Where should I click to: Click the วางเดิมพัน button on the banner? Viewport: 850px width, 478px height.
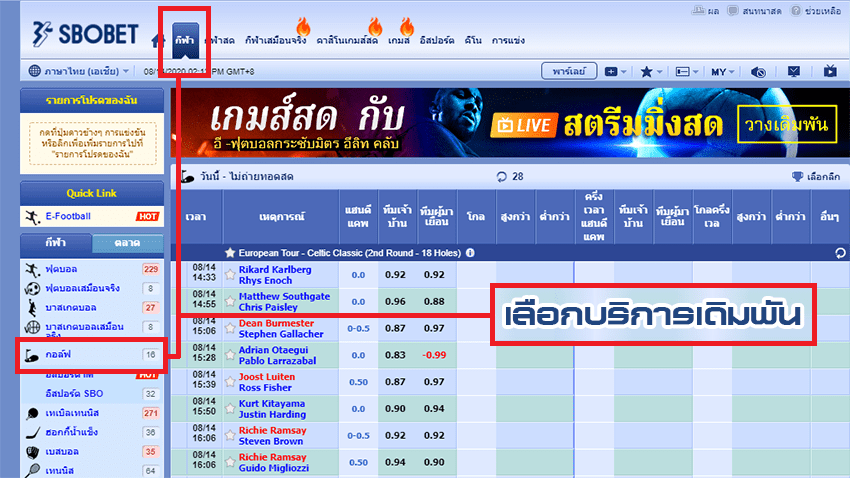[787, 125]
